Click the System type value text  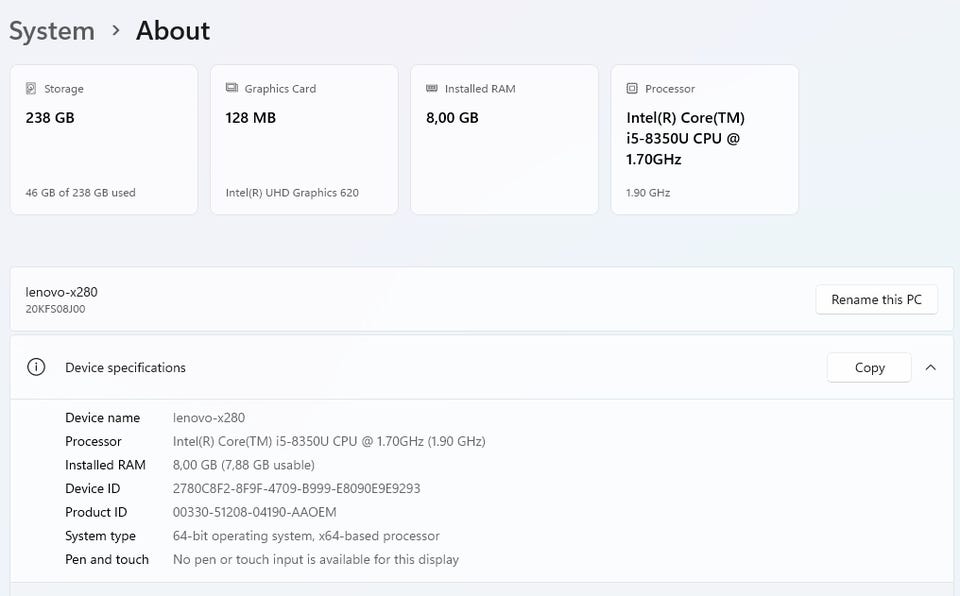306,536
